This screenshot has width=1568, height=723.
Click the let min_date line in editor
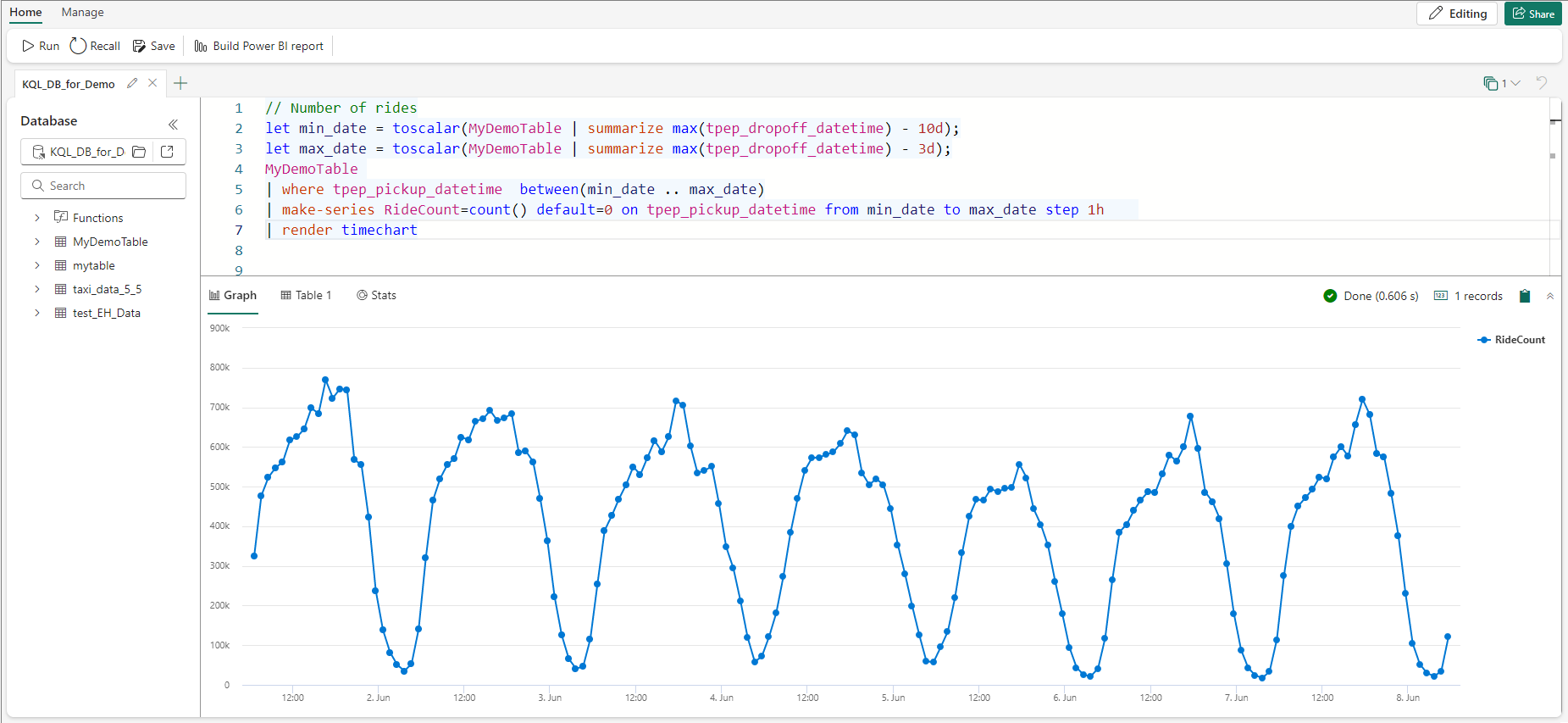point(612,128)
